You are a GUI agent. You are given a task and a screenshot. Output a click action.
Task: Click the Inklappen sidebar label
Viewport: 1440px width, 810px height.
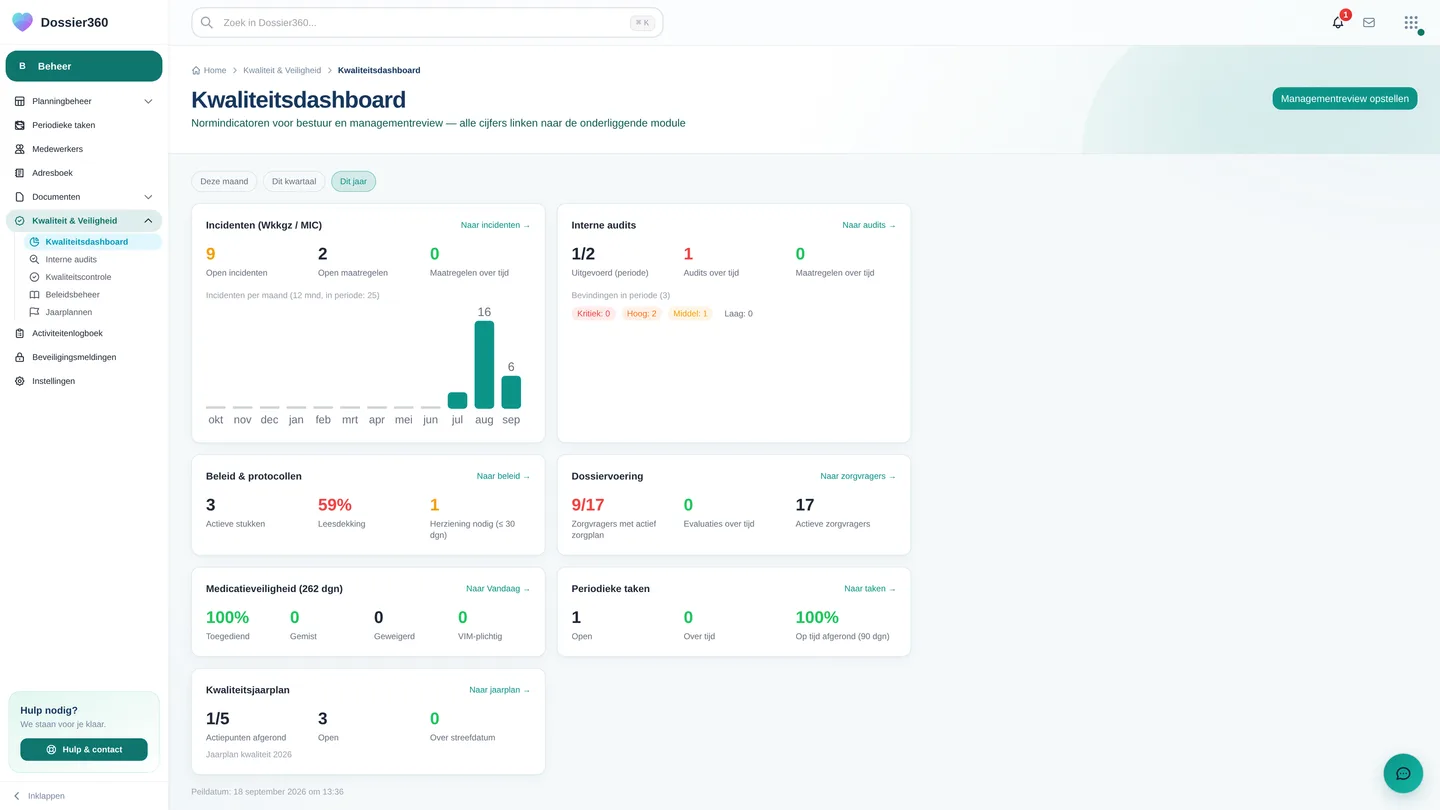(46, 796)
